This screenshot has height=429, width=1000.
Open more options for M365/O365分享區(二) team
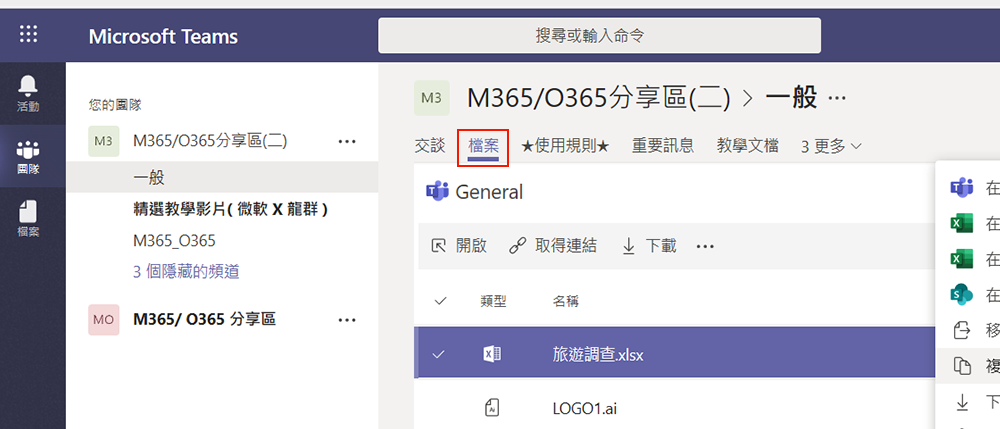coord(347,142)
